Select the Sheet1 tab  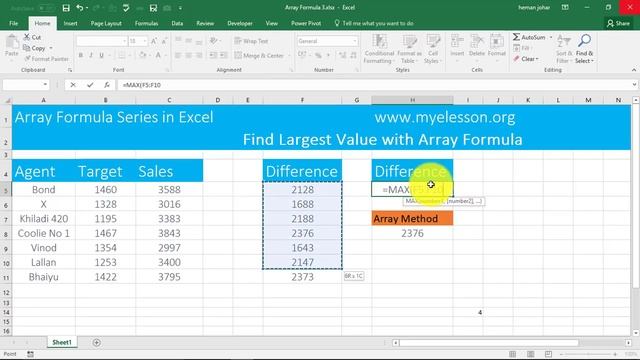(x=62, y=342)
